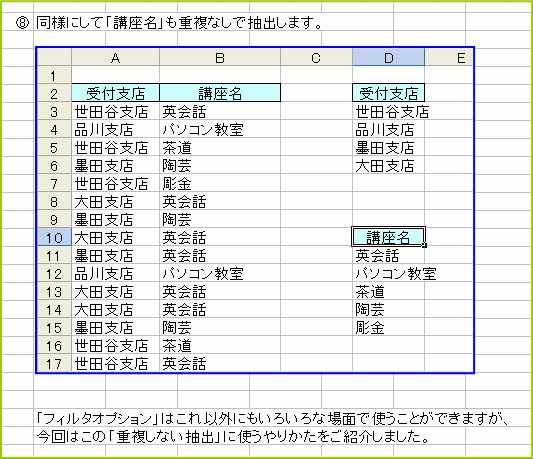Click the select-all corner of the sheet
The image size is (533, 459).
pyautogui.click(x=54, y=57)
